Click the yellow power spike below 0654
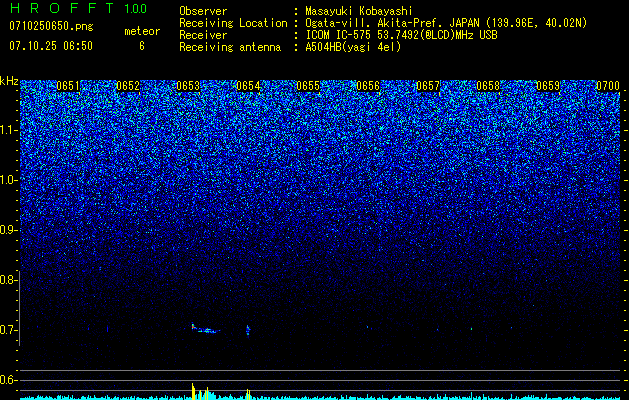 pos(248,394)
